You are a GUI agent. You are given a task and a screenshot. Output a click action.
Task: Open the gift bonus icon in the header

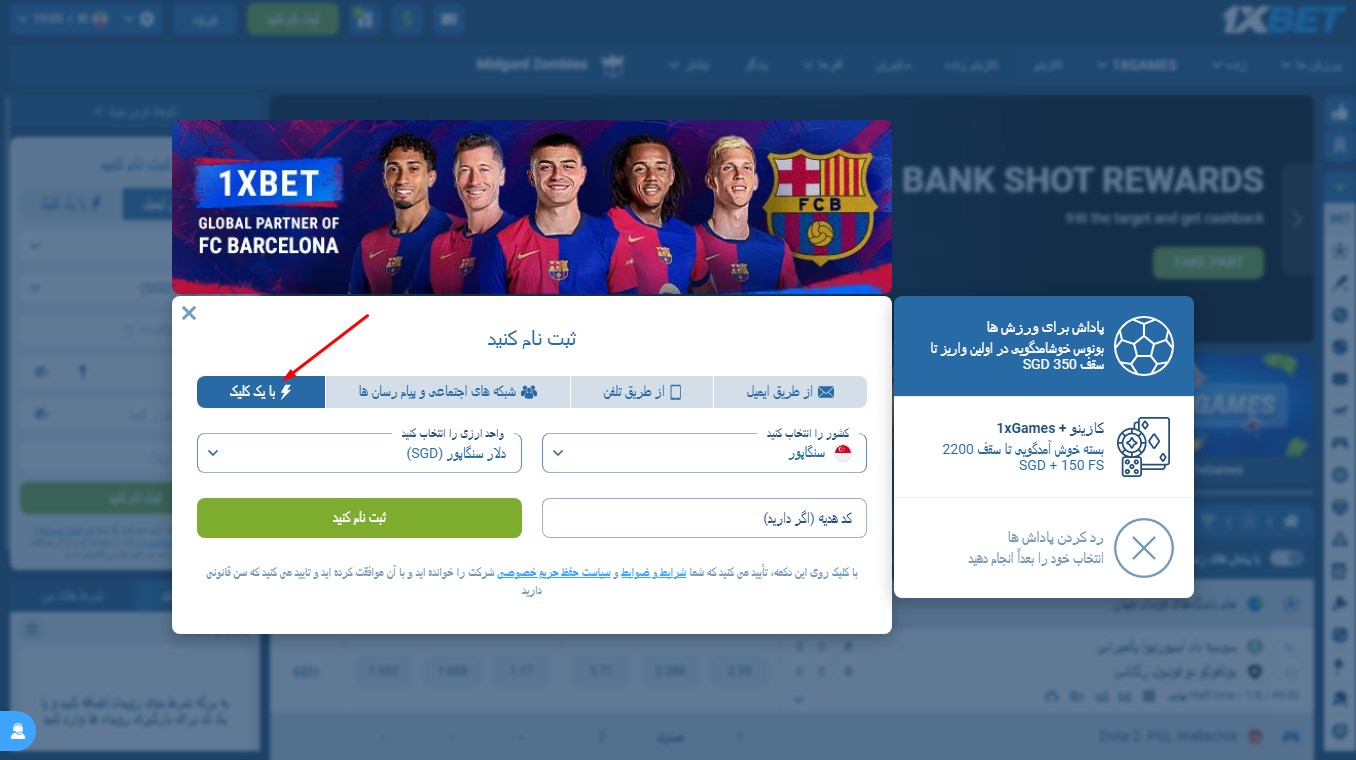click(363, 19)
